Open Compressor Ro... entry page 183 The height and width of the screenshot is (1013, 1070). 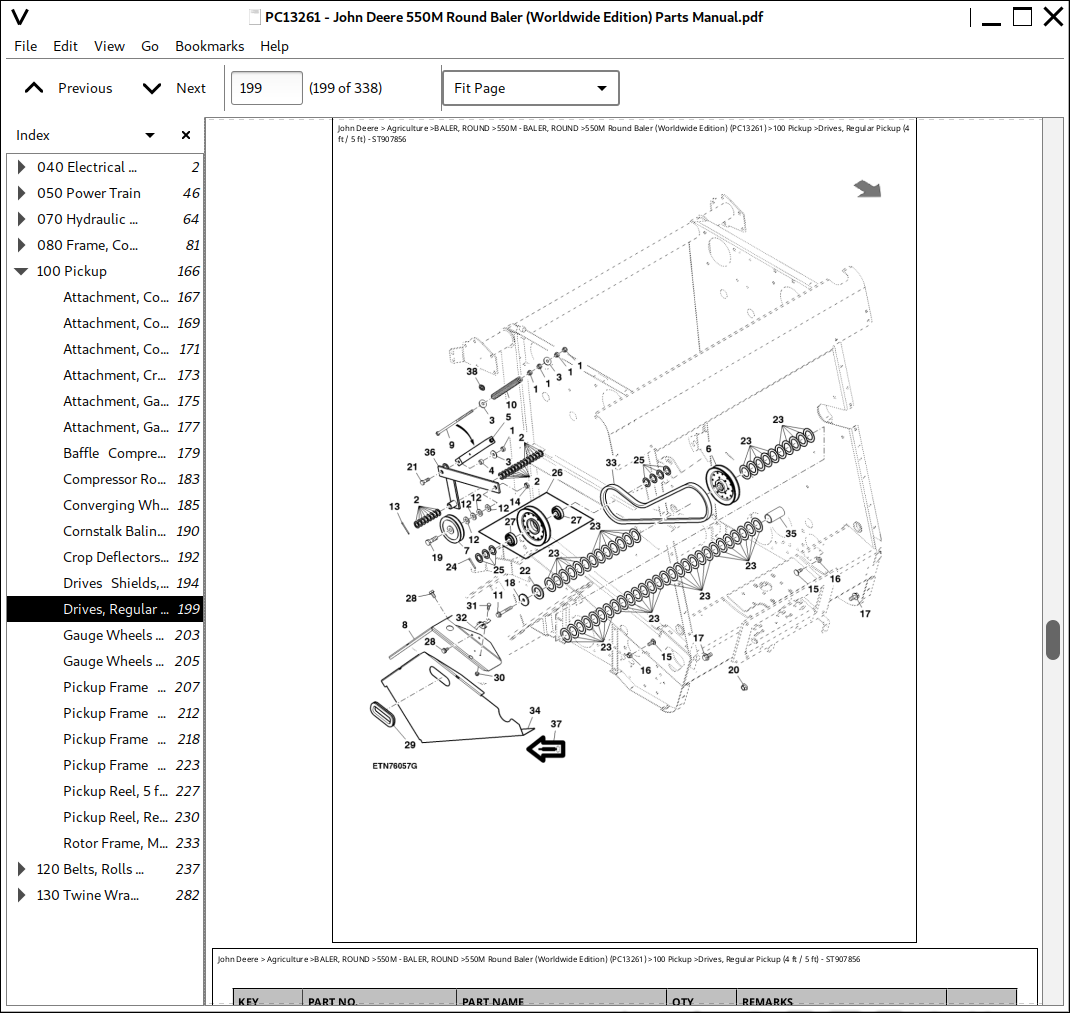click(105, 479)
